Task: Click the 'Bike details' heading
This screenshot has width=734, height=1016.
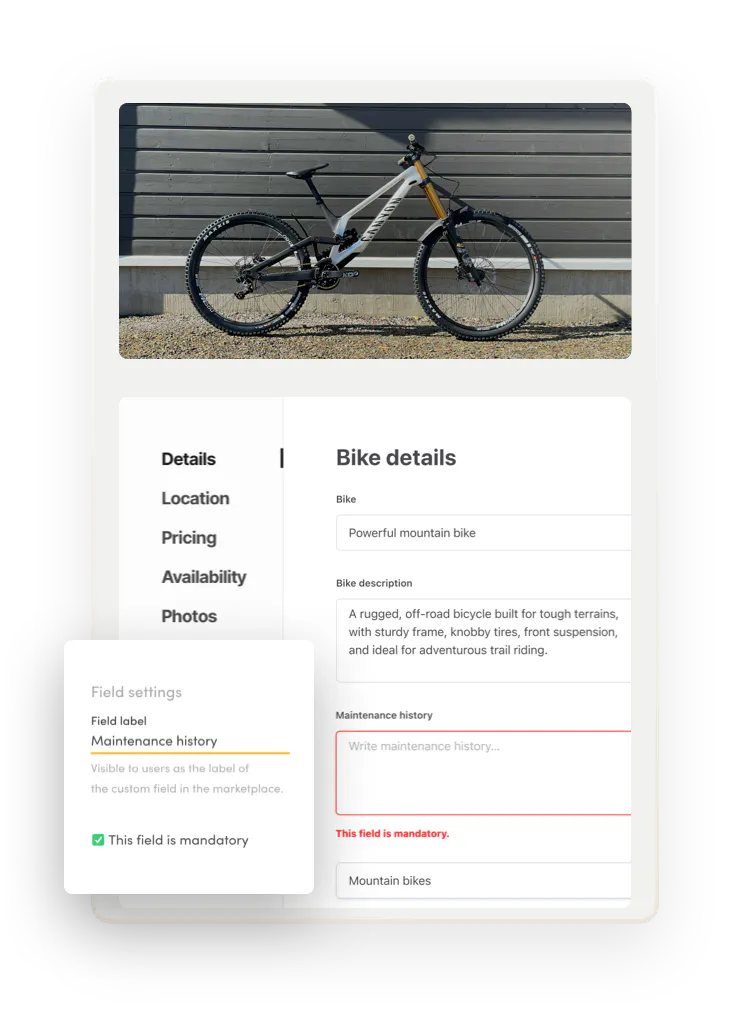Action: point(396,458)
